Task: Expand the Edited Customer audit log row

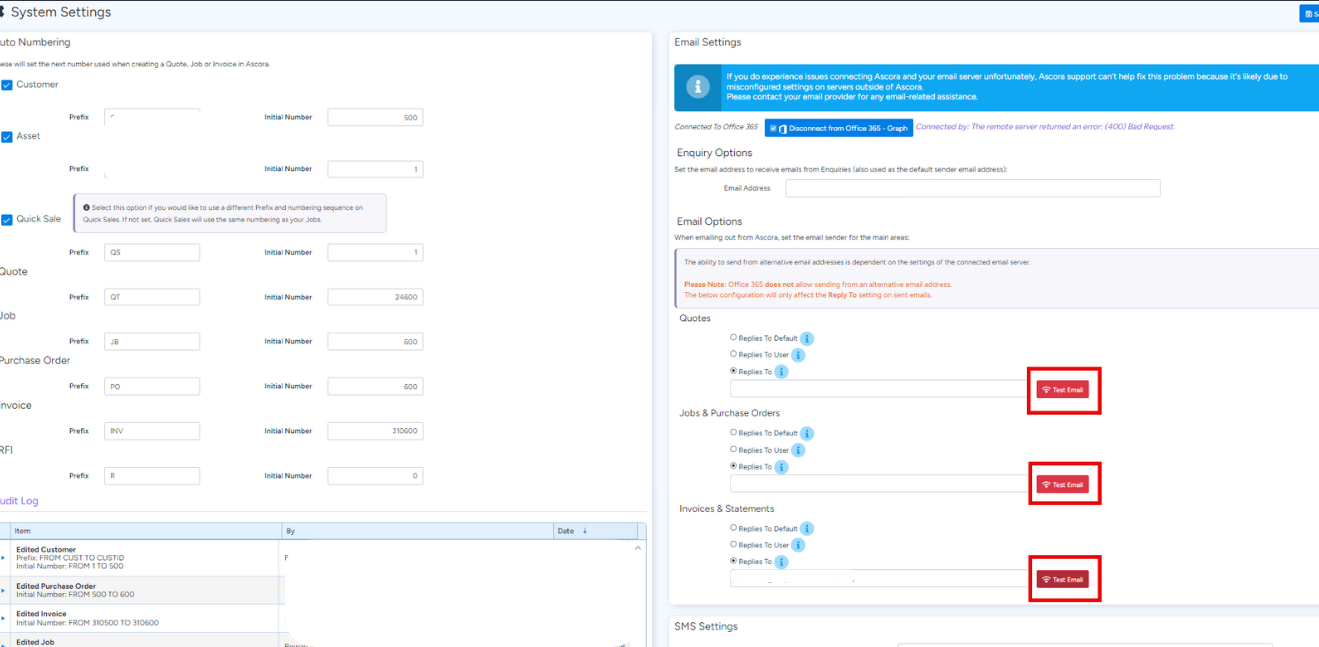Action: [3, 558]
